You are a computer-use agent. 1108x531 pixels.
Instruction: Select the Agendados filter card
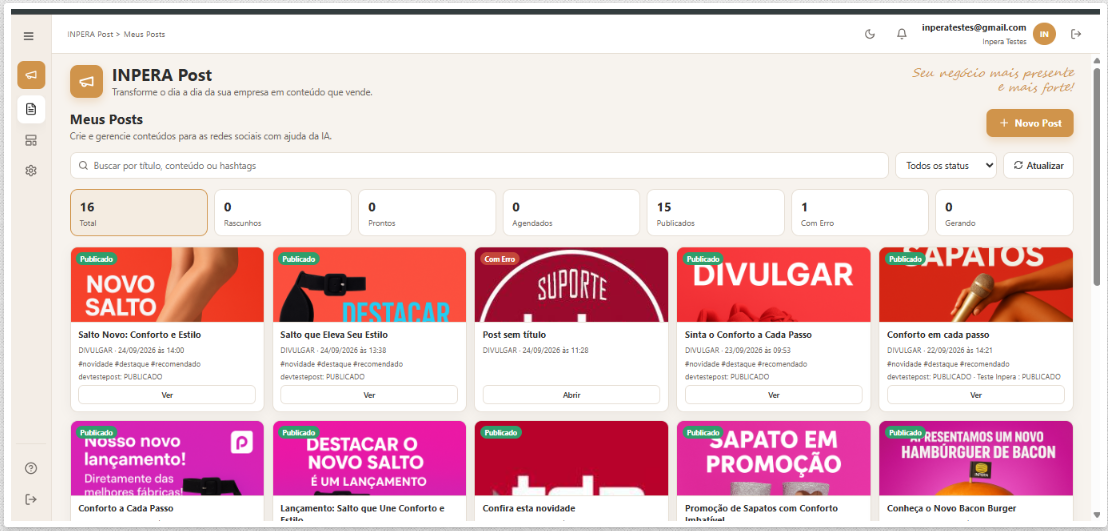coord(571,213)
